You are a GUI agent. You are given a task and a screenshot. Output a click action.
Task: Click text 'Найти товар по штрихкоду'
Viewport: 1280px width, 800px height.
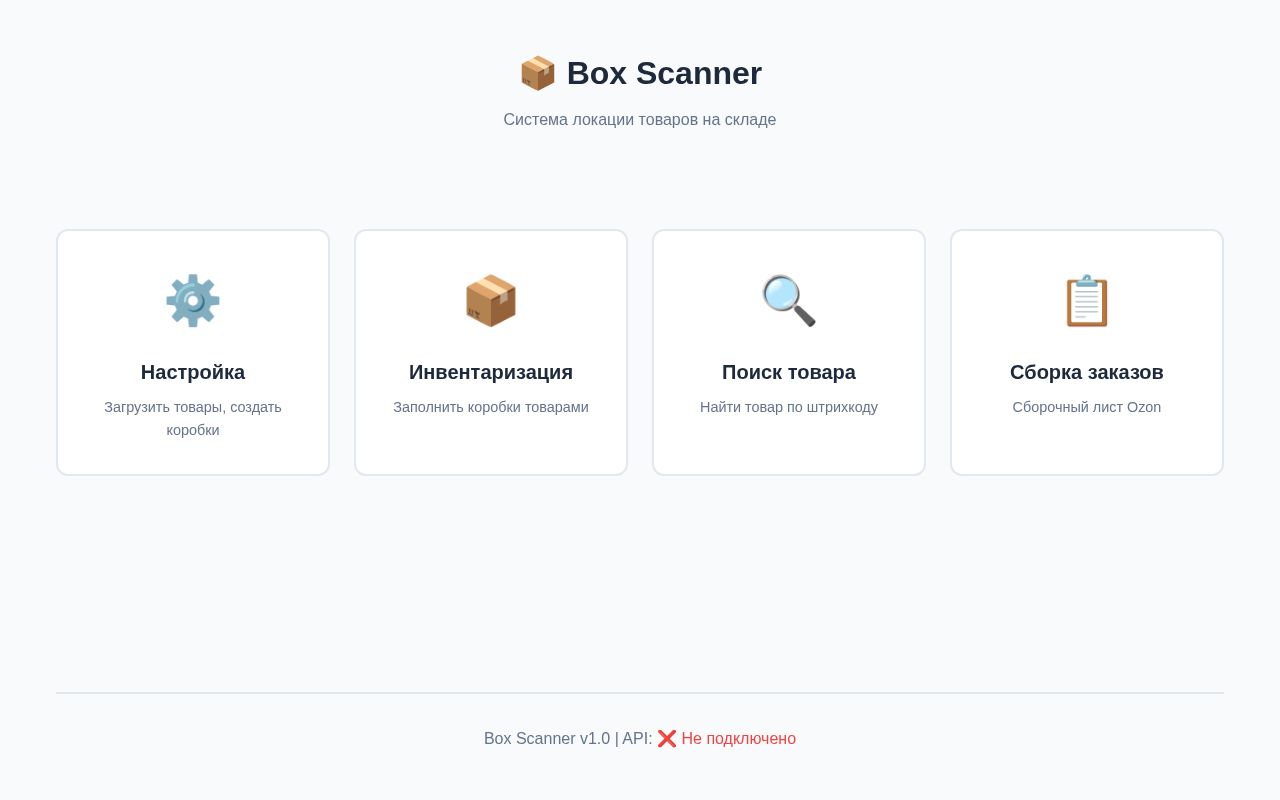coord(789,407)
